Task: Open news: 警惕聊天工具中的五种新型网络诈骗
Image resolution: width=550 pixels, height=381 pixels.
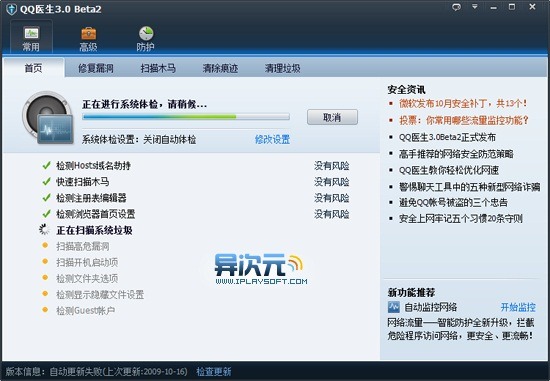Action: tap(470, 187)
